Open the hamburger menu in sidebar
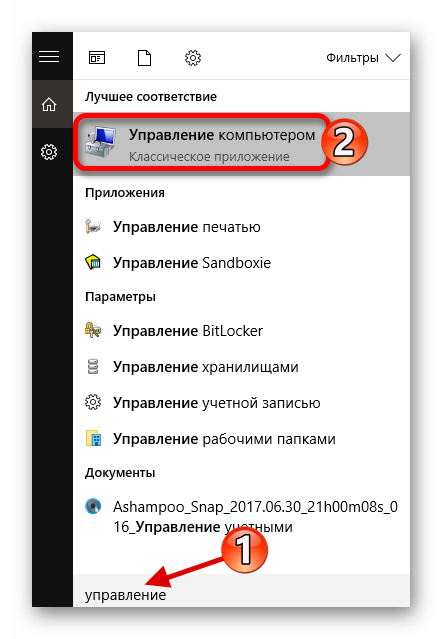 tap(49, 57)
